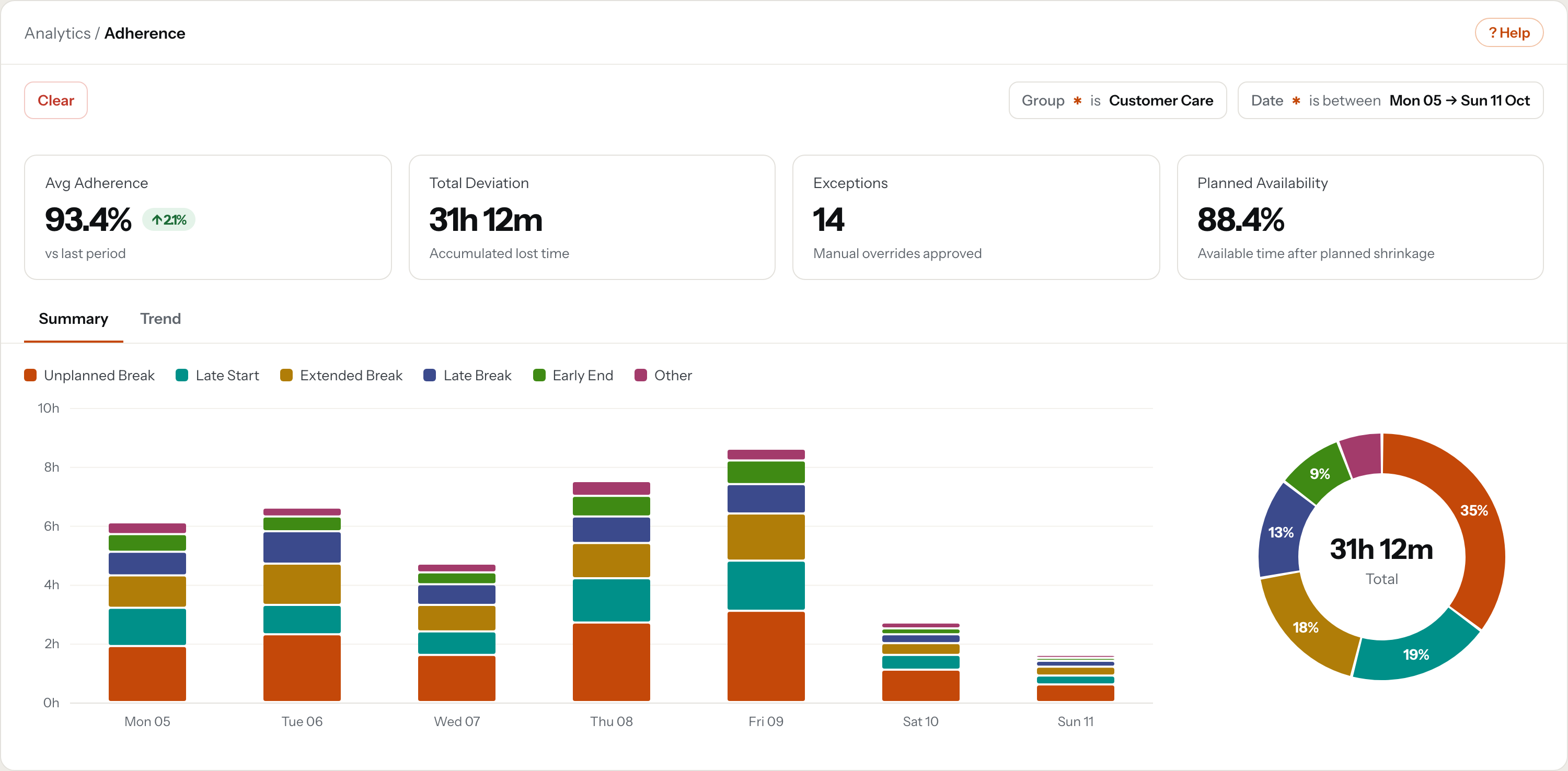Click Fri 09 Unplanned Break bar segment

(x=766, y=656)
